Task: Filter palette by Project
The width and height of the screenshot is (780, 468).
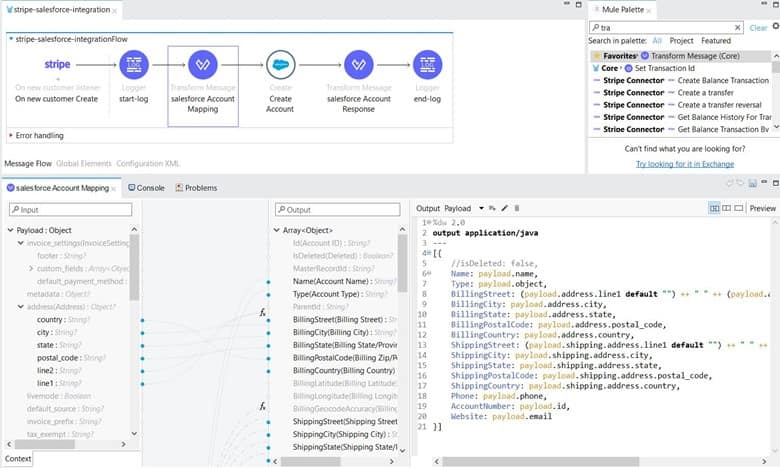Action: (681, 41)
